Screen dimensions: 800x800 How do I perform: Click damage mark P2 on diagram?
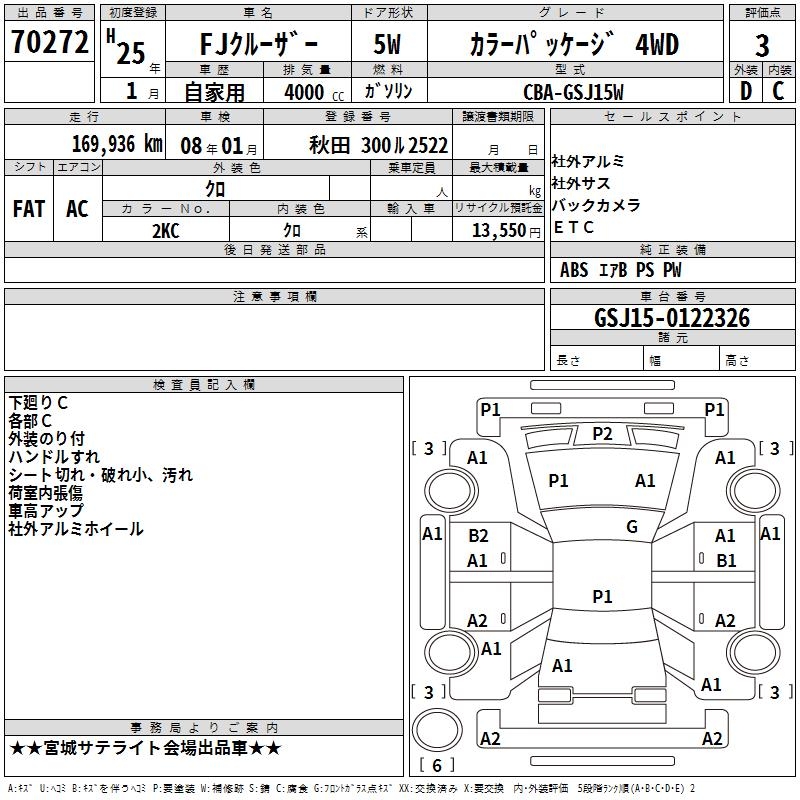tap(603, 434)
